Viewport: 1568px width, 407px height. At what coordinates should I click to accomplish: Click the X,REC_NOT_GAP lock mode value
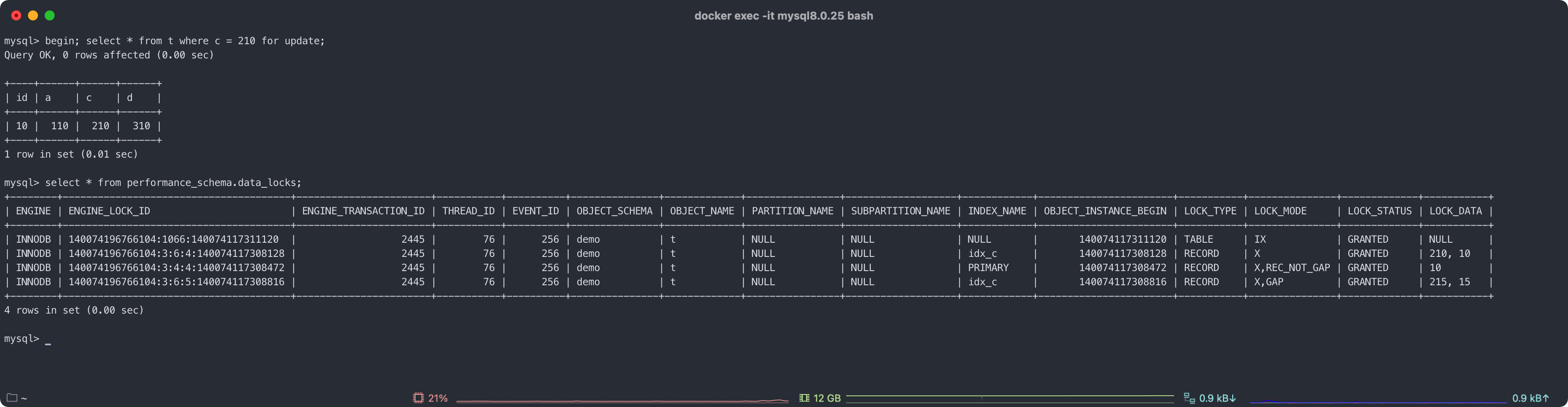point(1292,268)
